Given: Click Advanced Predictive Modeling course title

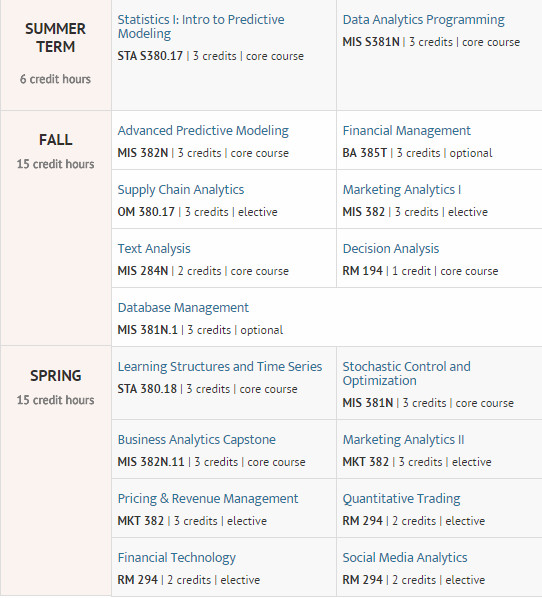Looking at the screenshot, I should (203, 130).
